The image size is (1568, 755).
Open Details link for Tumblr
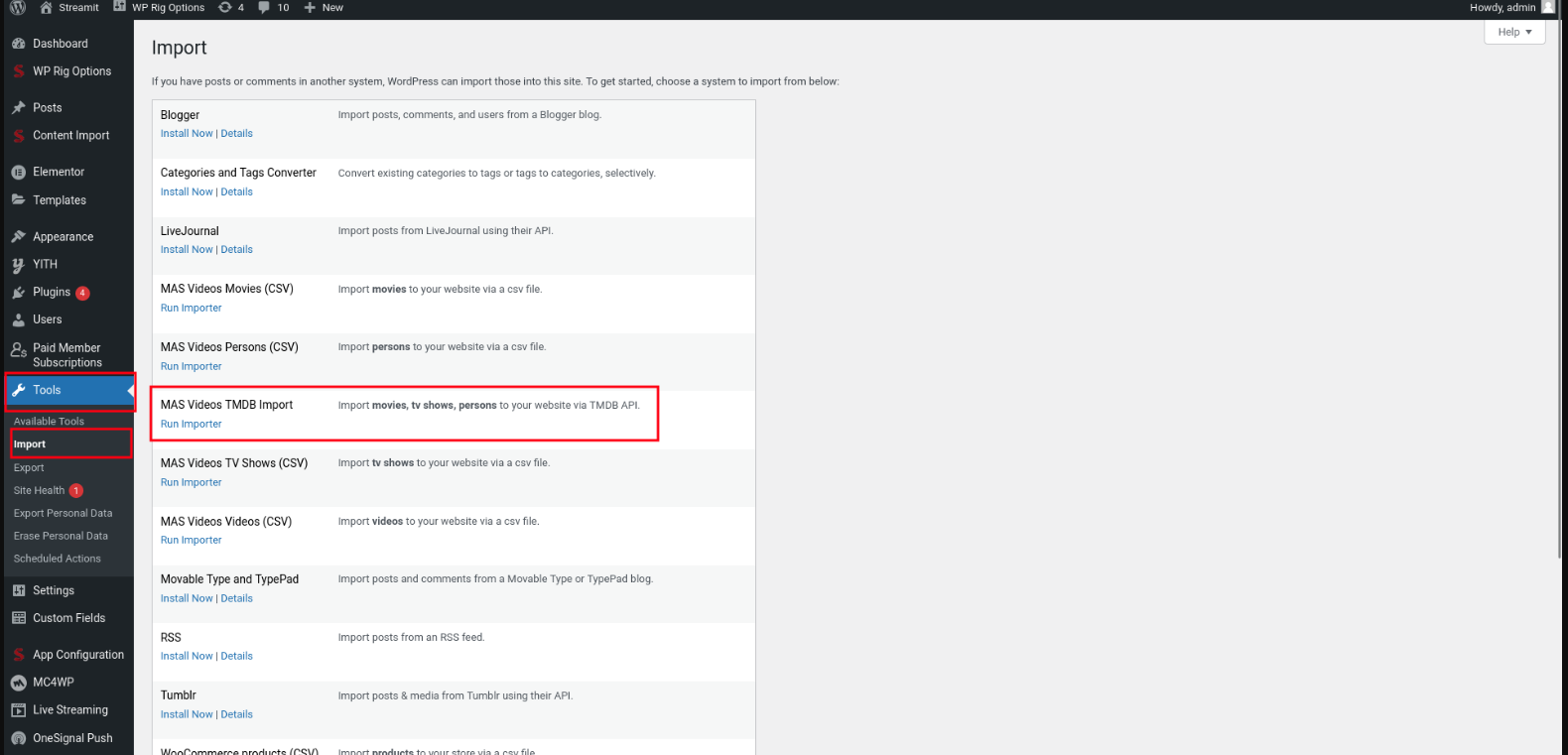coord(236,714)
